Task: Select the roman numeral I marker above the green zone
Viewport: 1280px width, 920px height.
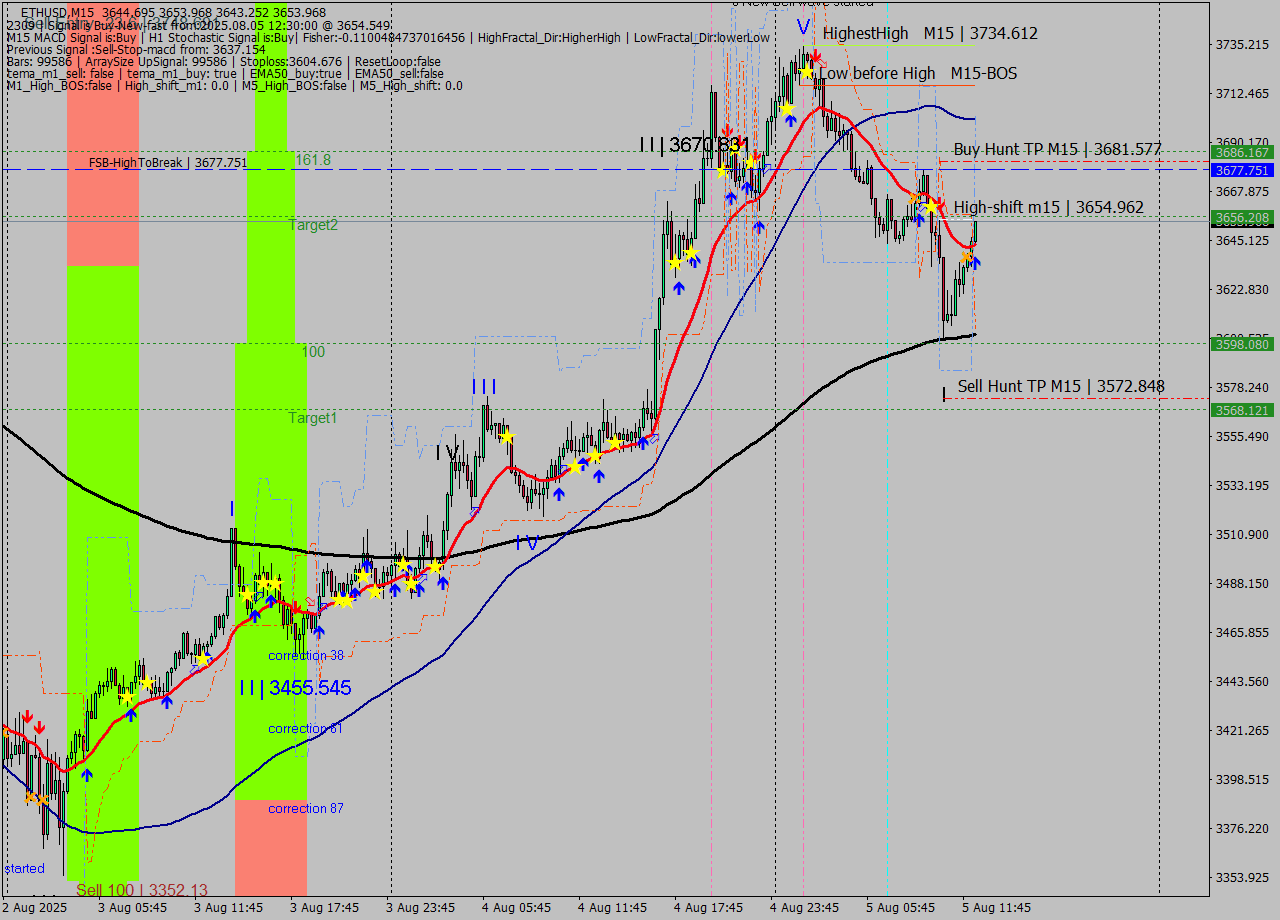Action: click(x=232, y=509)
